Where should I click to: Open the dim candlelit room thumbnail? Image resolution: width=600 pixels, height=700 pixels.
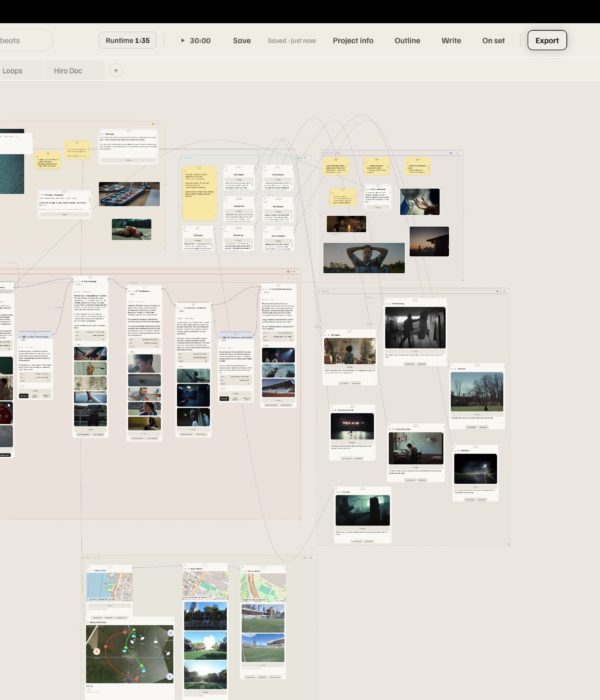click(346, 224)
